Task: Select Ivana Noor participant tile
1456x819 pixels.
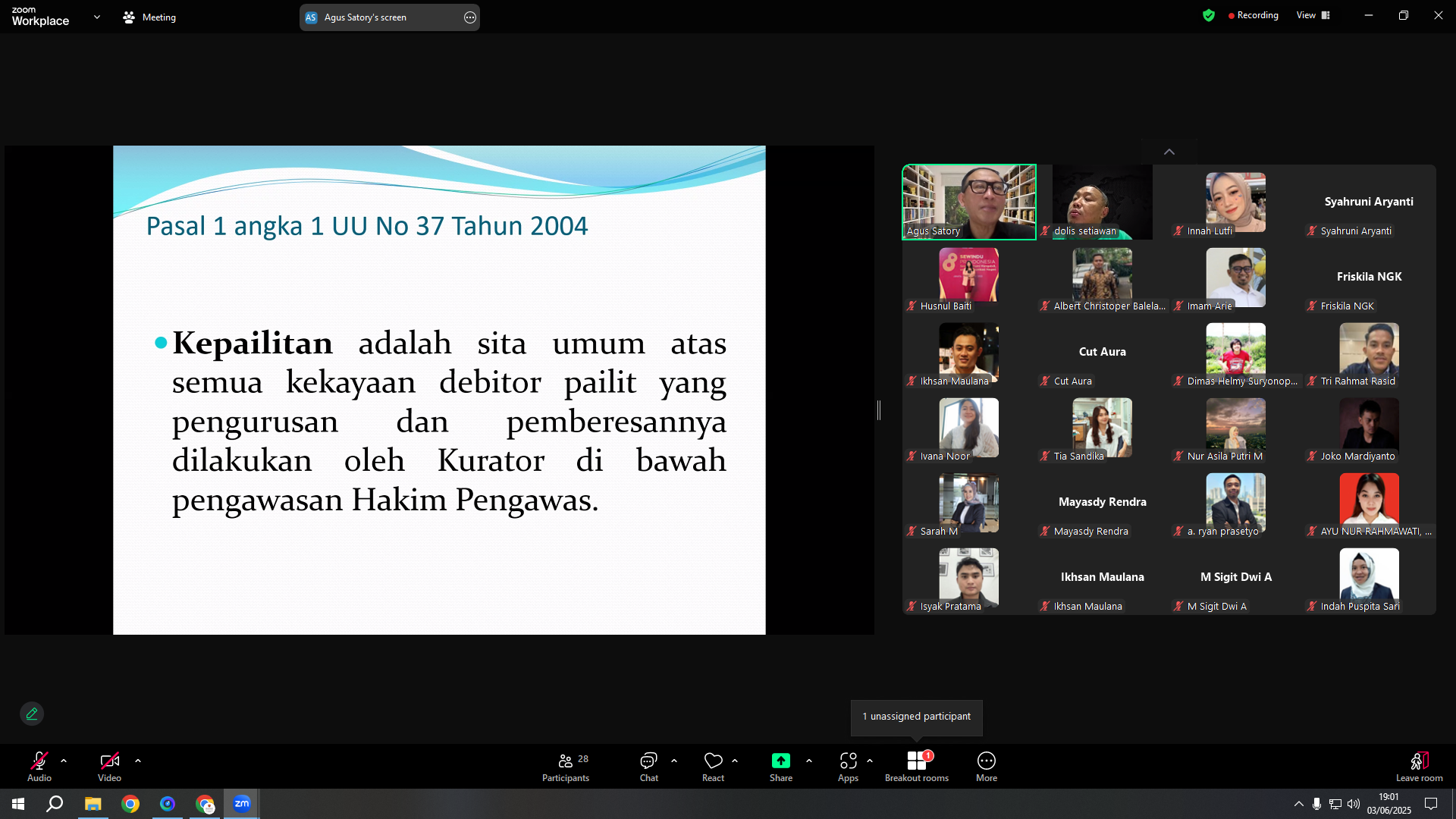Action: [x=969, y=427]
